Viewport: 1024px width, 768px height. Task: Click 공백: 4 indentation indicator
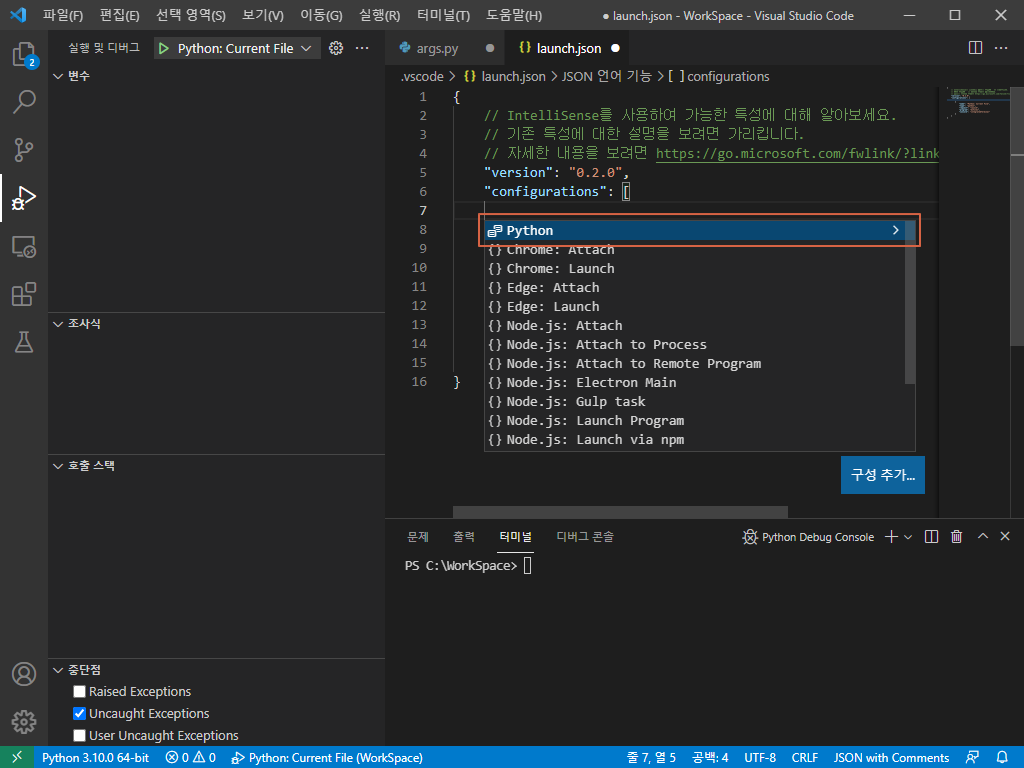coord(710,758)
